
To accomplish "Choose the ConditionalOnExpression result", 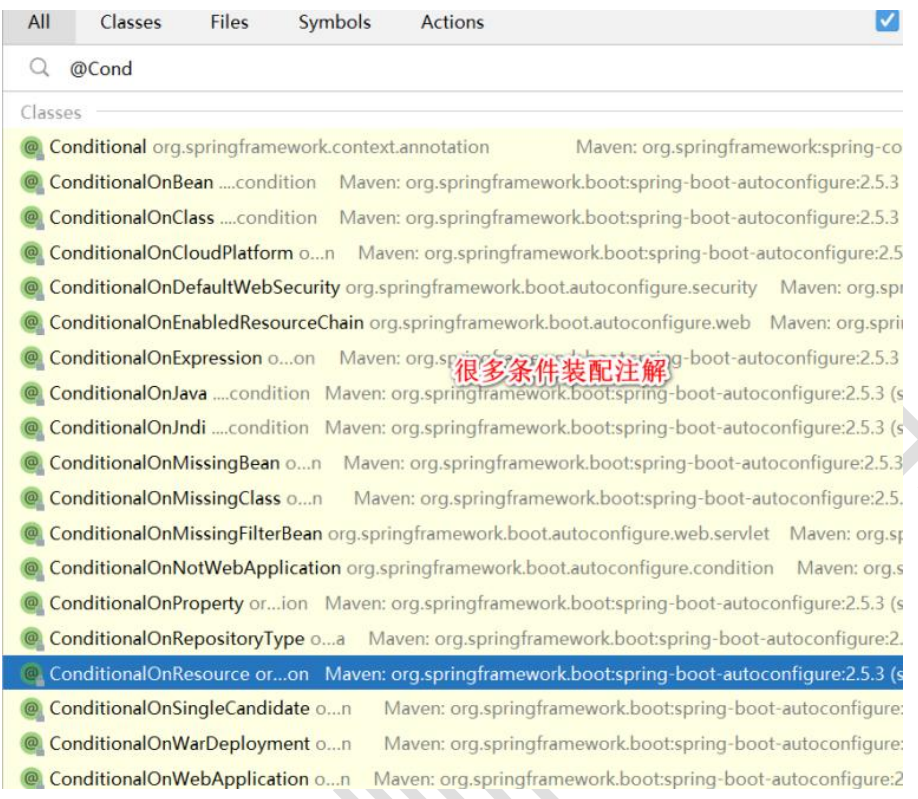I will (453, 358).
